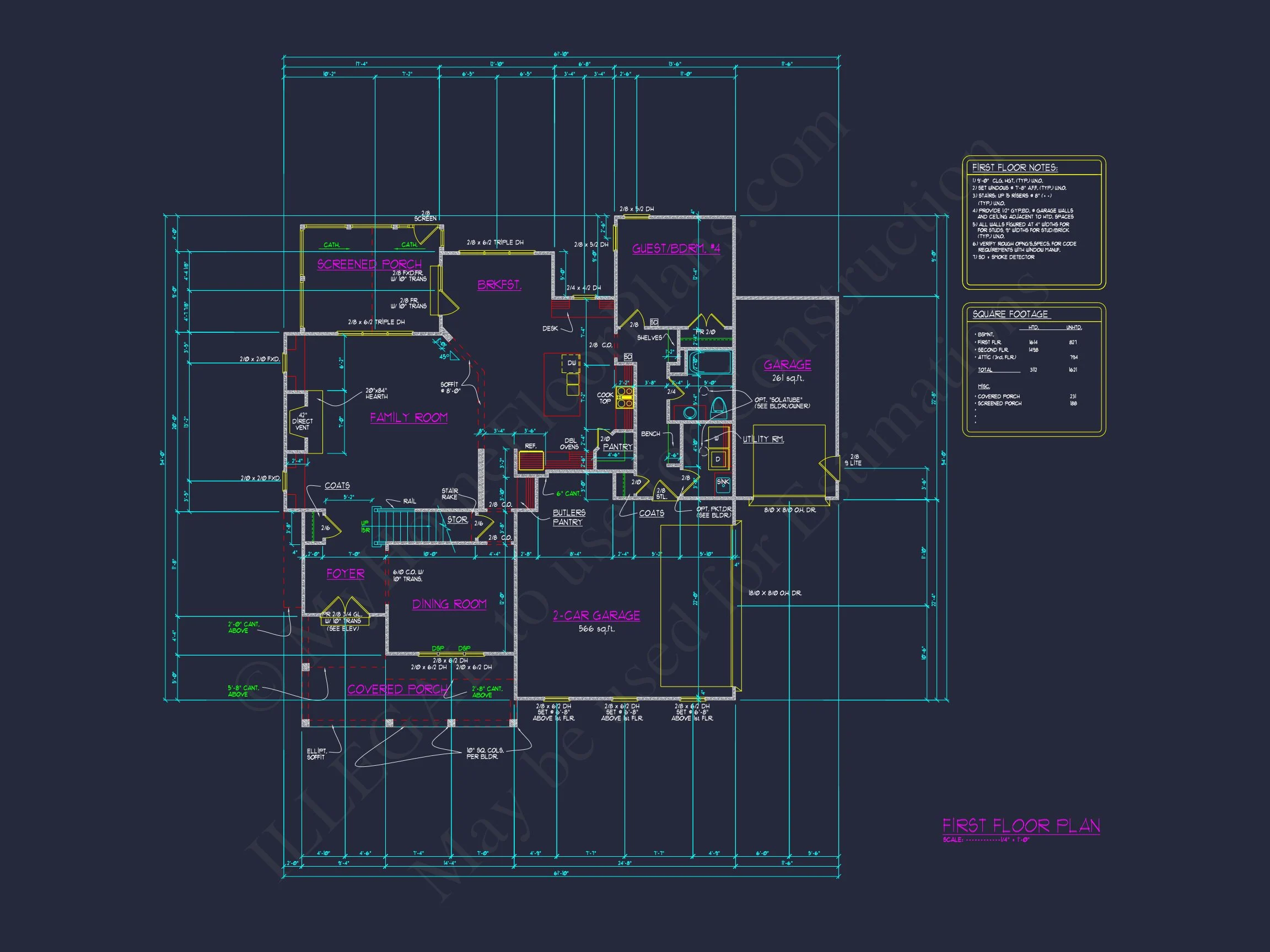Click the refrigerator REF. symbol

[531, 461]
